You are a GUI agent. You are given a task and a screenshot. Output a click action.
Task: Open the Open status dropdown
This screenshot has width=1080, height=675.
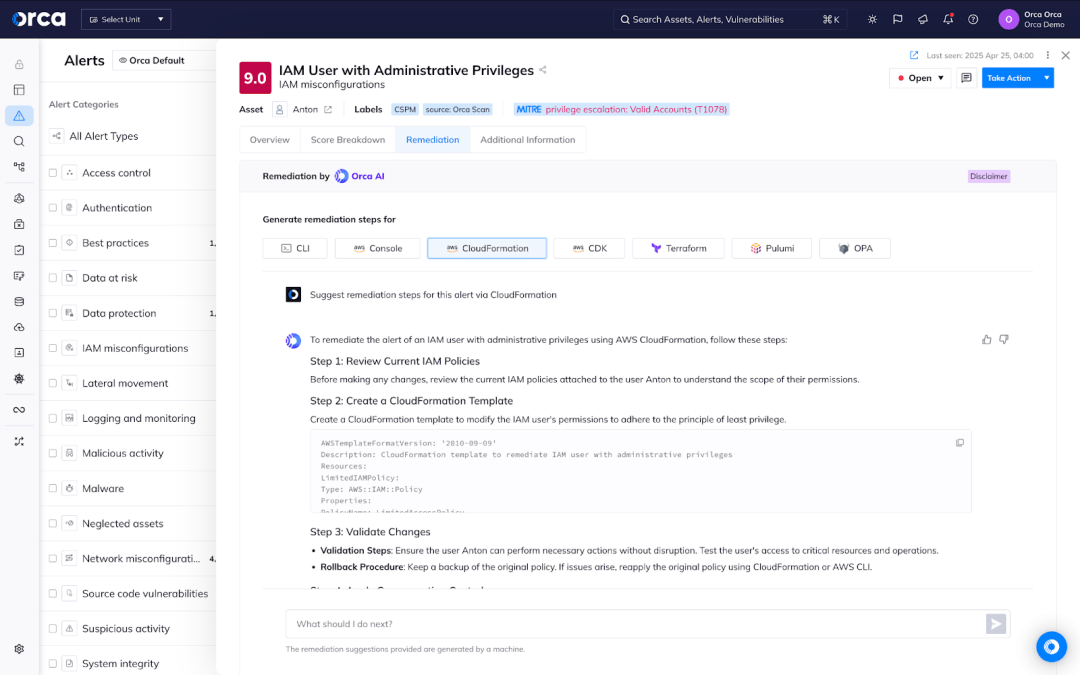(920, 78)
